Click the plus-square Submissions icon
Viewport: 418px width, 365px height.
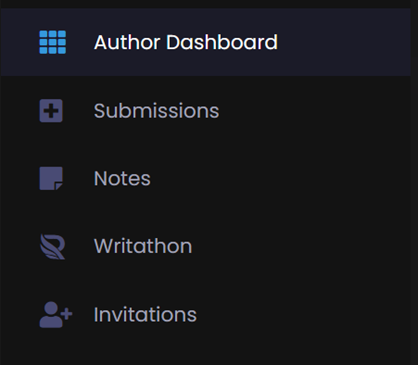[51, 111]
